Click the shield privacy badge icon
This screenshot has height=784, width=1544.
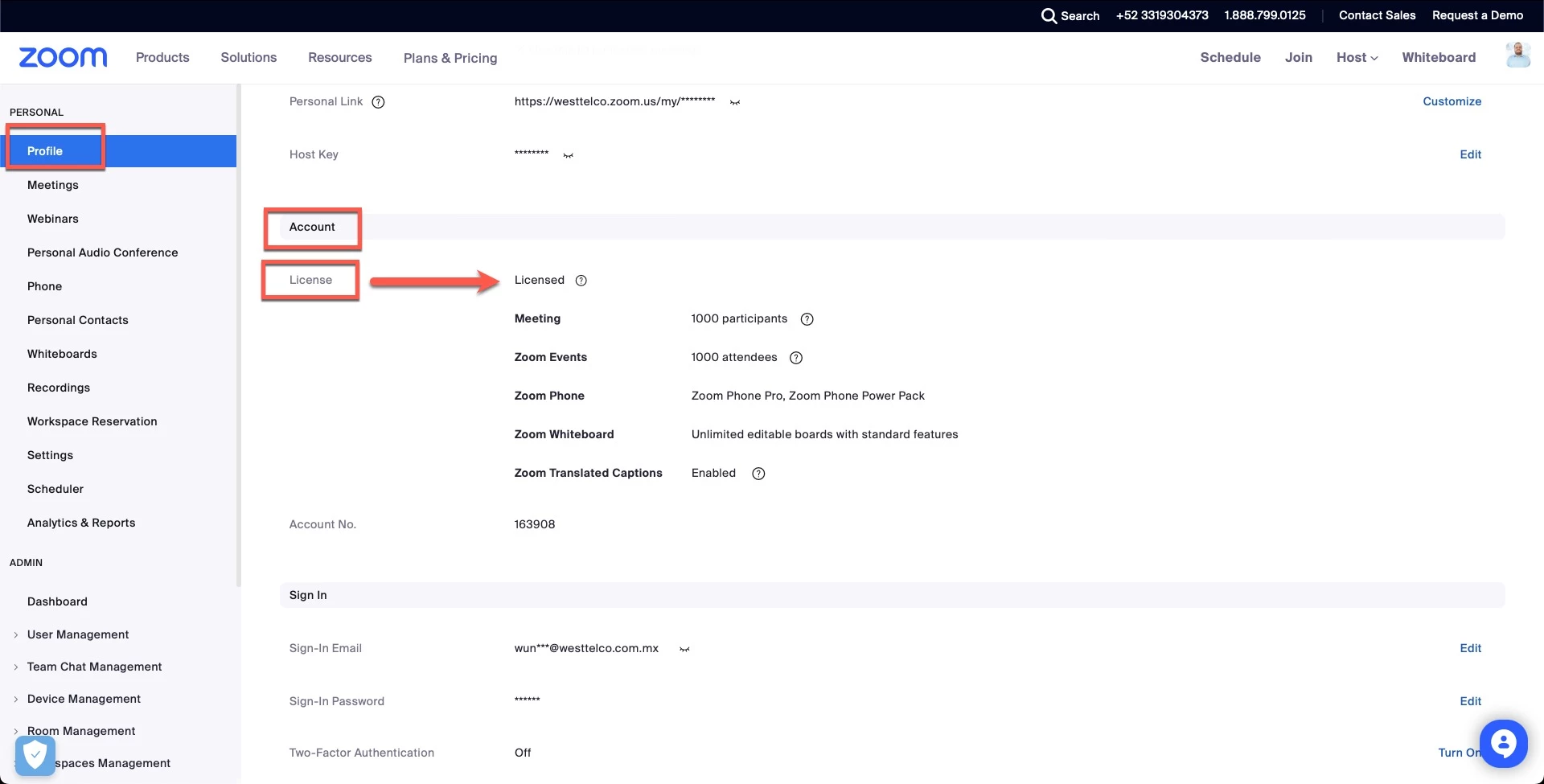tap(35, 756)
